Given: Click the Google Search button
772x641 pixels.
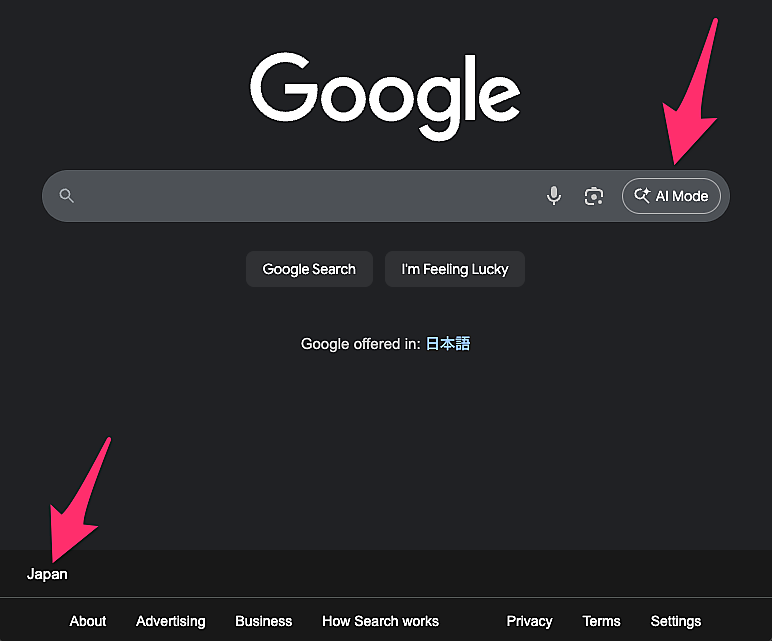Looking at the screenshot, I should [309, 269].
